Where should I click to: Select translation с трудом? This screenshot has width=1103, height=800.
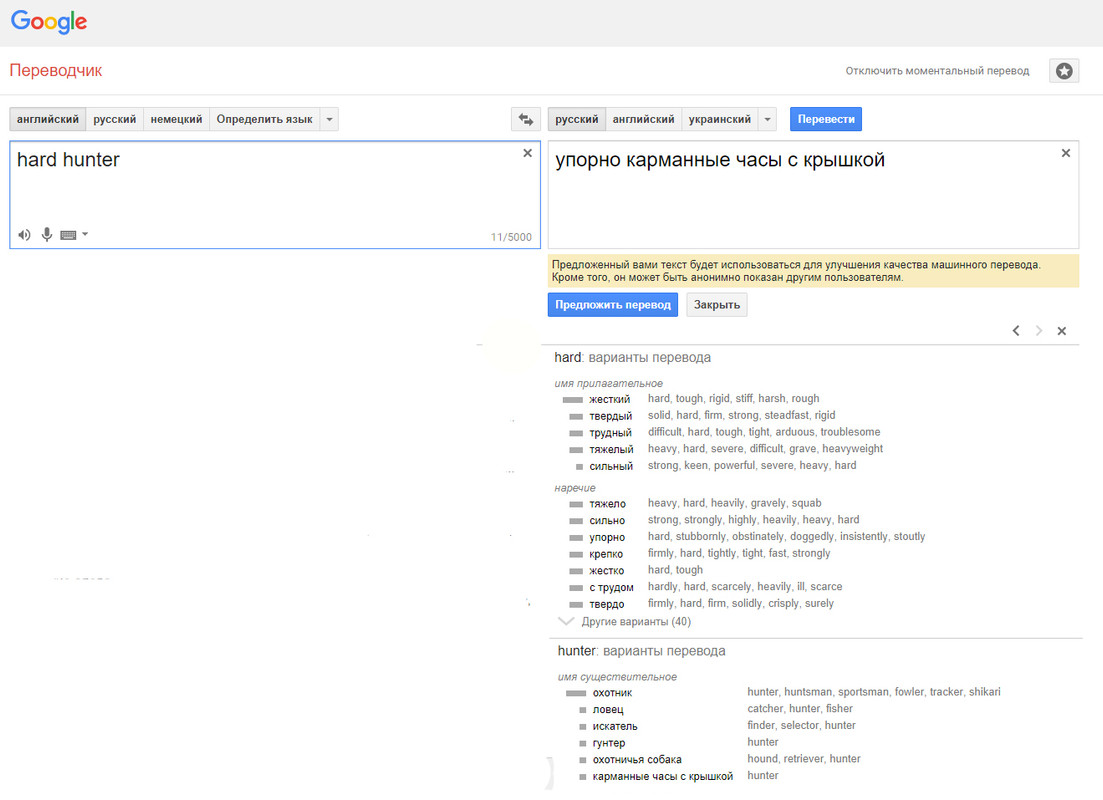611,588
